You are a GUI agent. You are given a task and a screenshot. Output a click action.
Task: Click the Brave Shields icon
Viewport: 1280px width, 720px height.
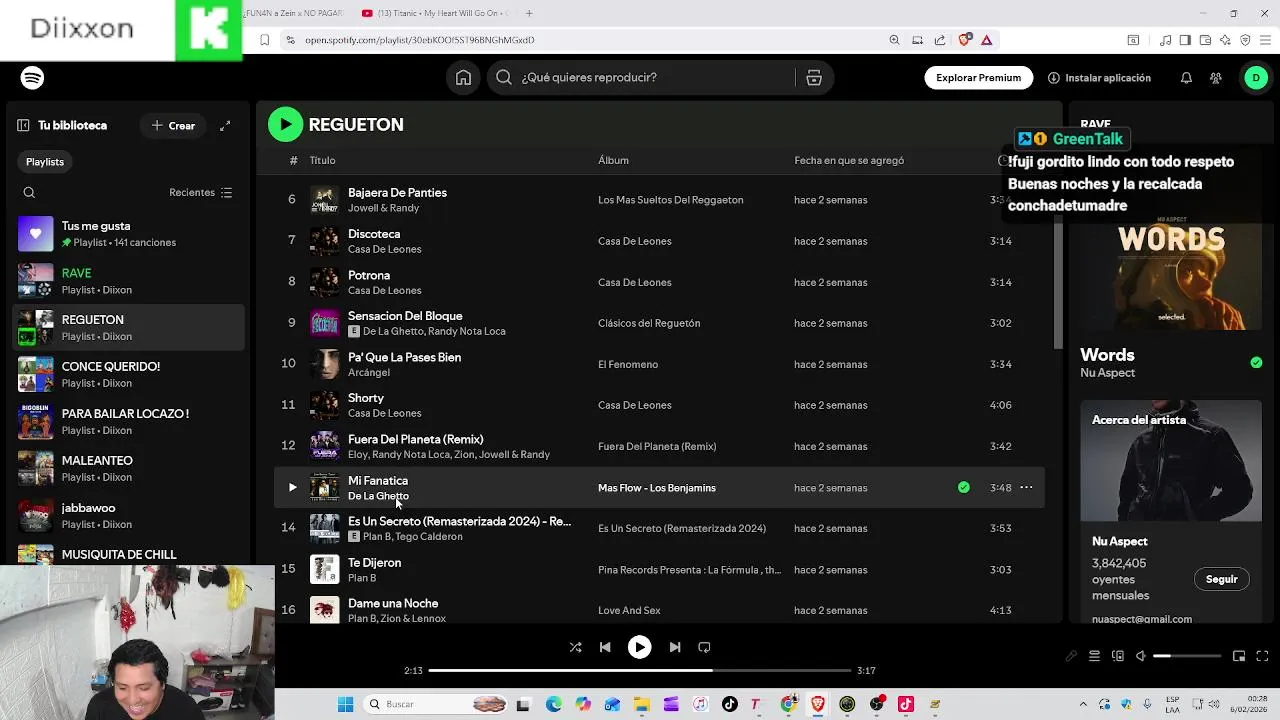(x=964, y=40)
